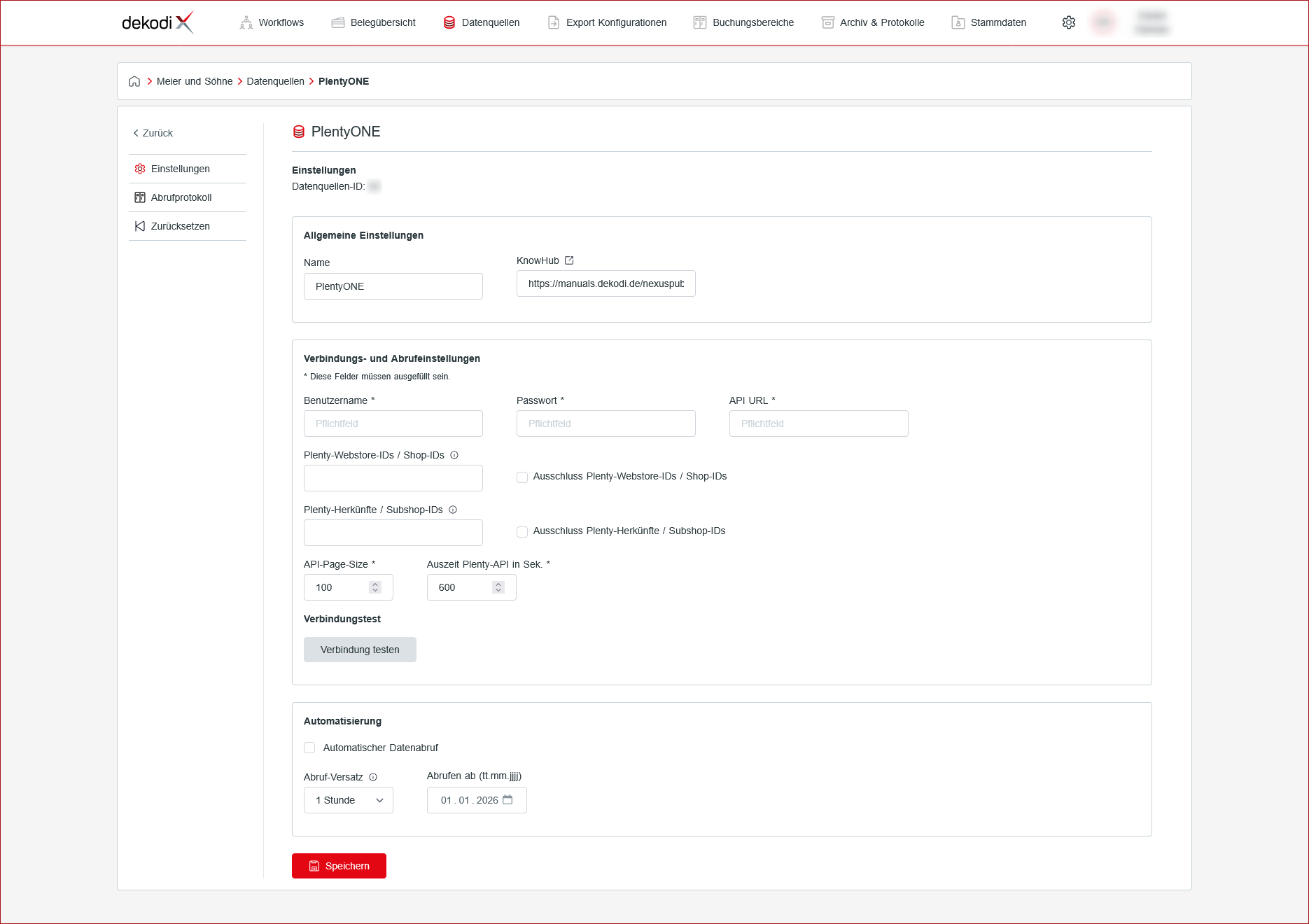The image size is (1309, 924).
Task: Click the Workflows nav icon
Action: [246, 22]
